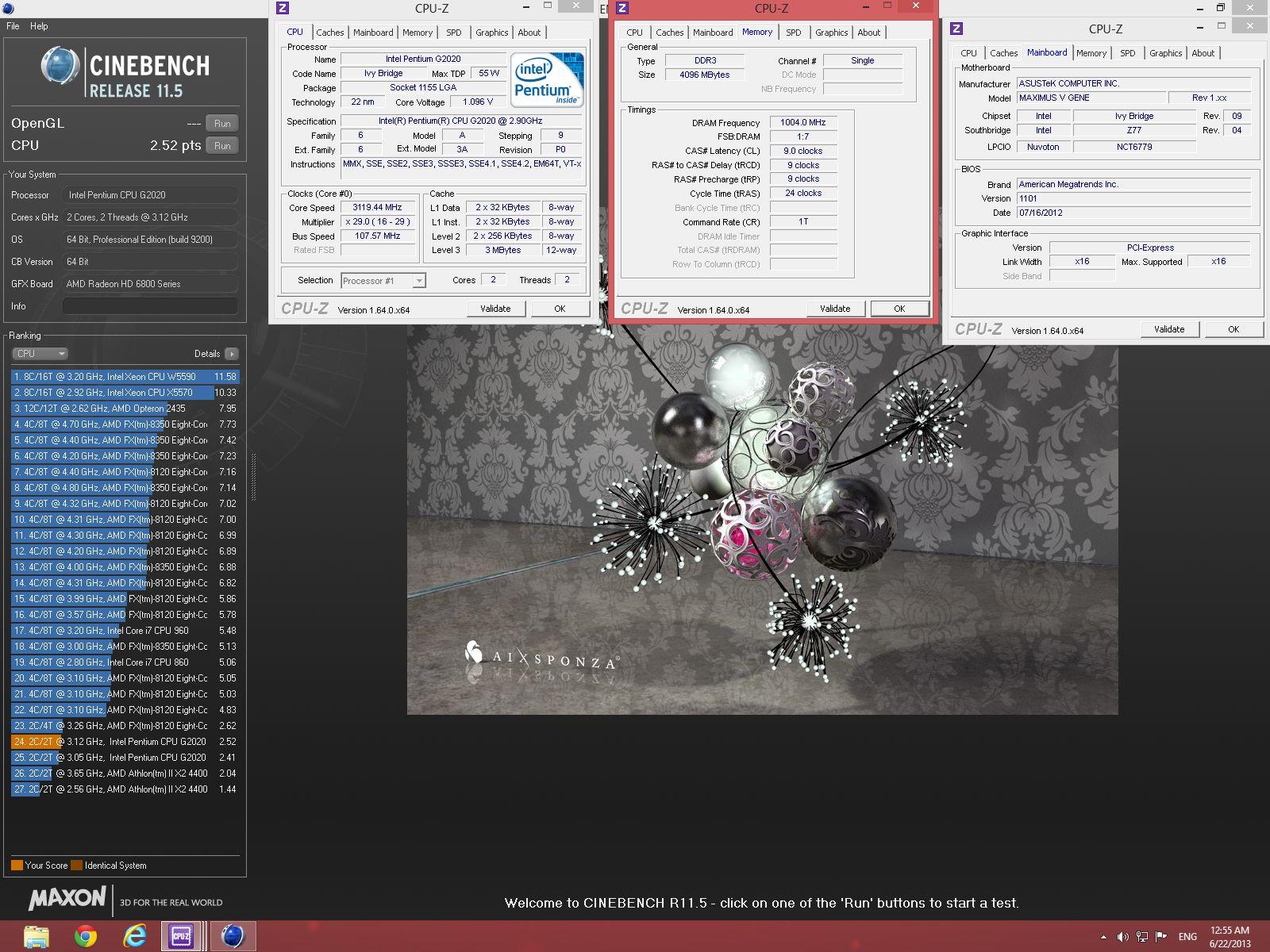The width and height of the screenshot is (1270, 952).
Task: Select the AMD Opteron 2435 ranking entry
Action: [x=125, y=409]
